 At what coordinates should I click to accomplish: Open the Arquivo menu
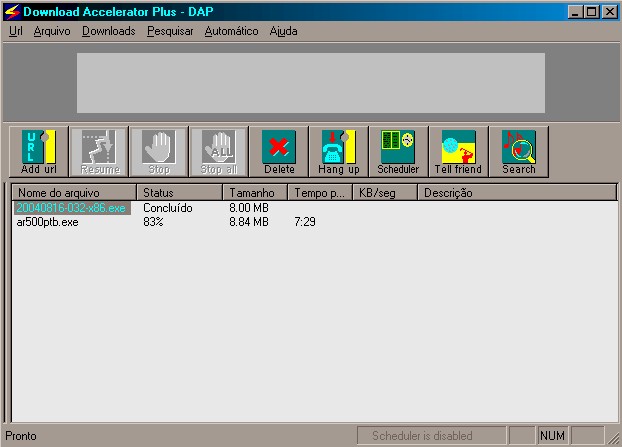(52, 31)
